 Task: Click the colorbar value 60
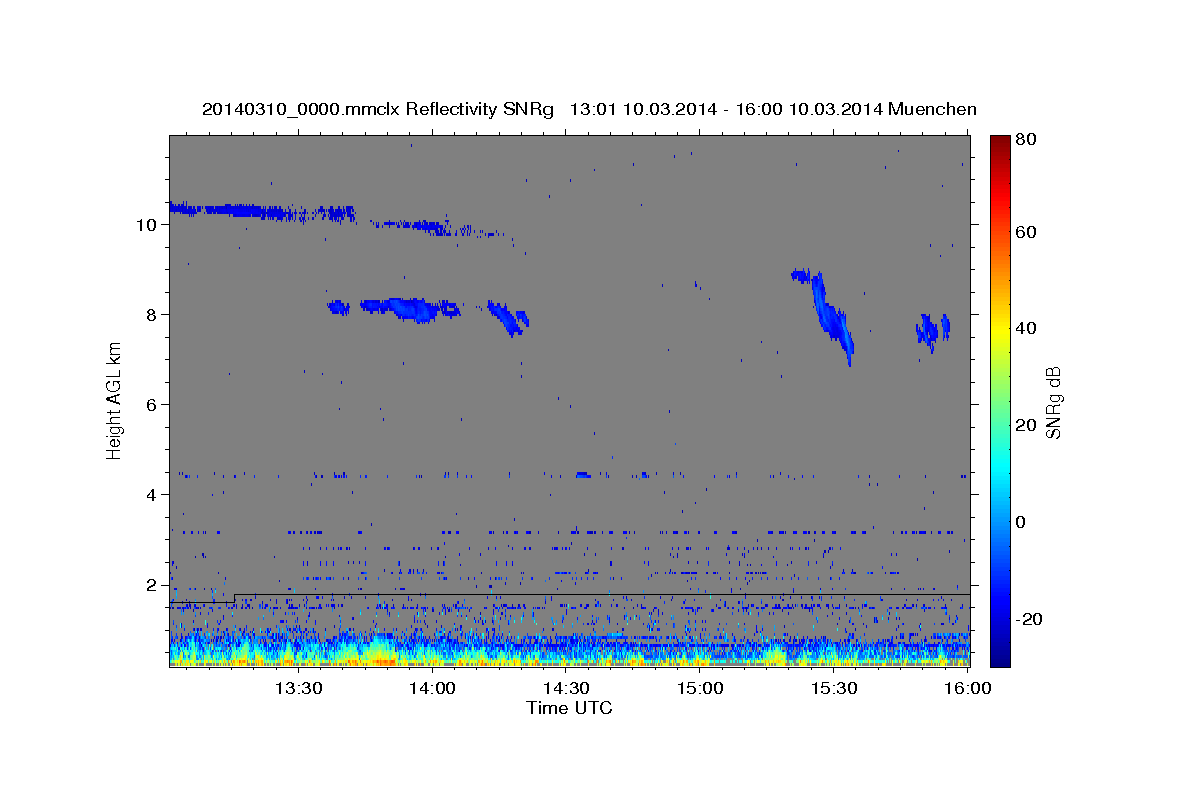click(x=1028, y=232)
